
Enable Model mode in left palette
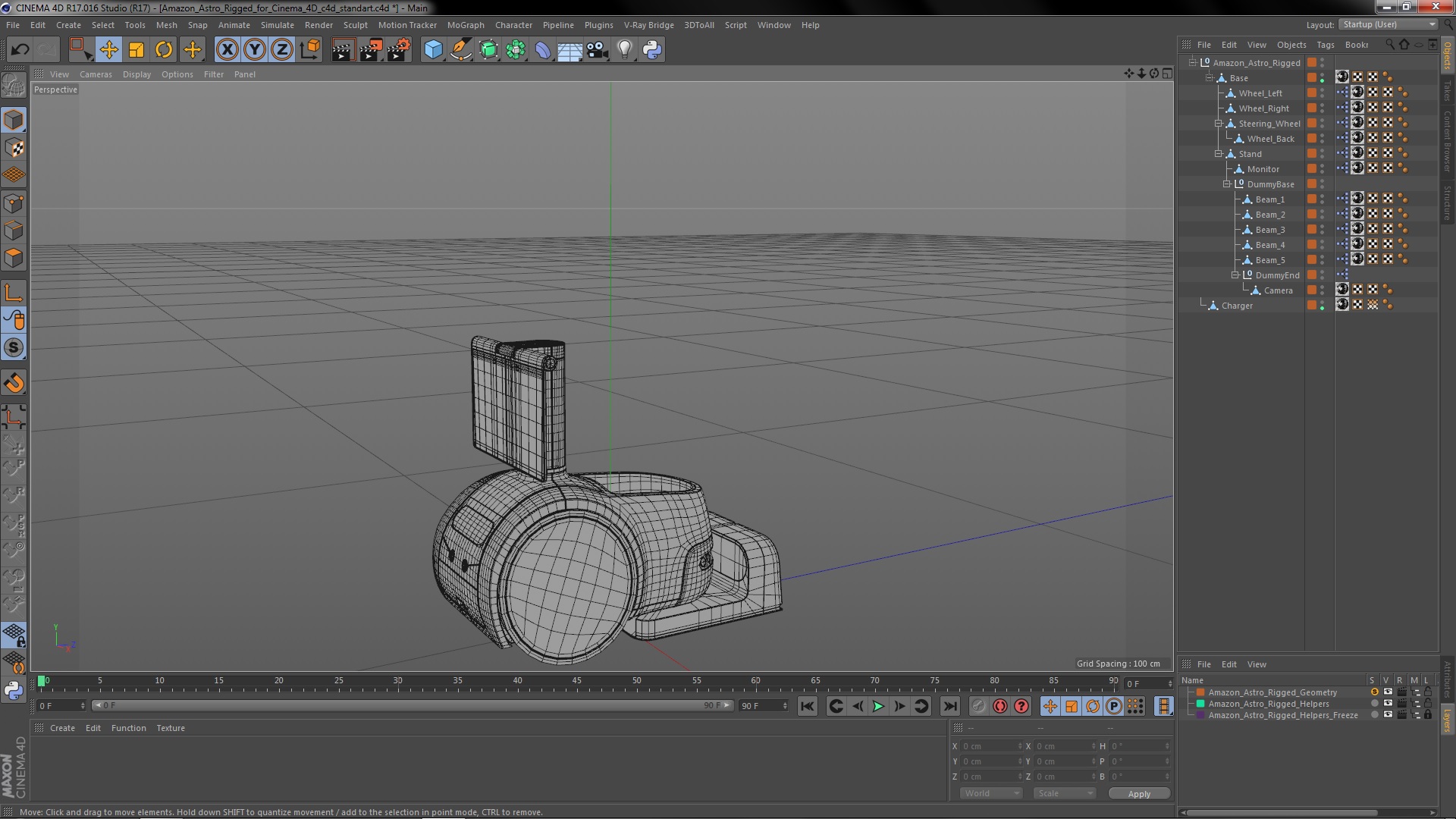14,120
